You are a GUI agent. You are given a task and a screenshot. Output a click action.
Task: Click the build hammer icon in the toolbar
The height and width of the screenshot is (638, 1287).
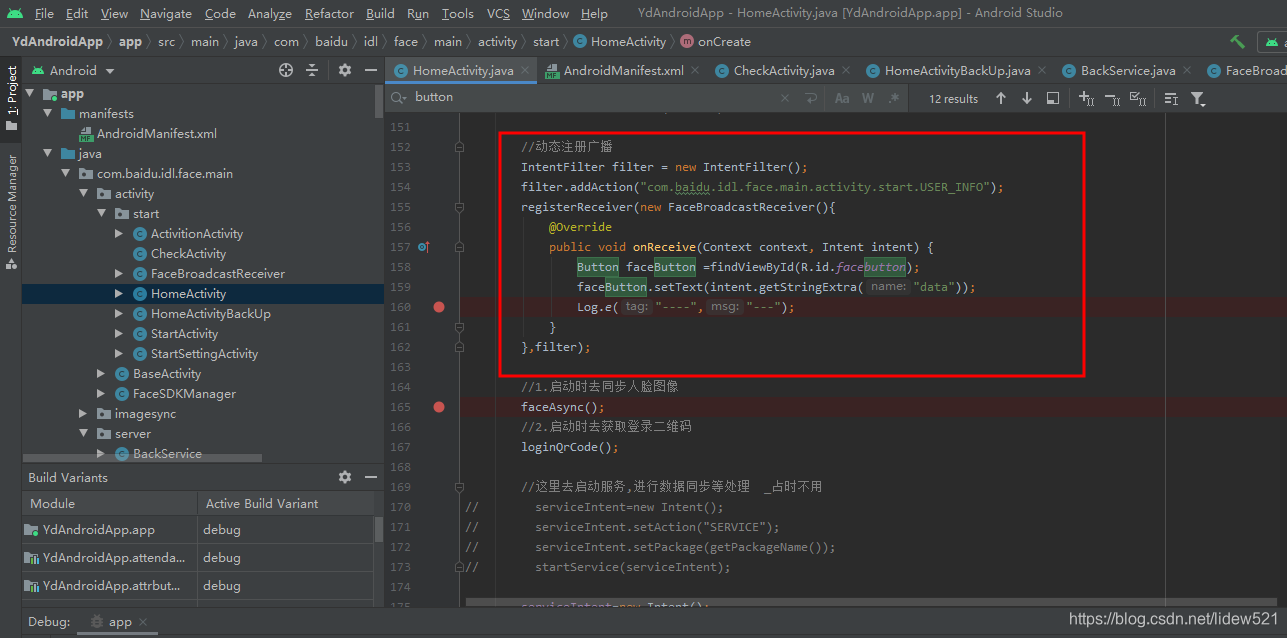tap(1238, 42)
